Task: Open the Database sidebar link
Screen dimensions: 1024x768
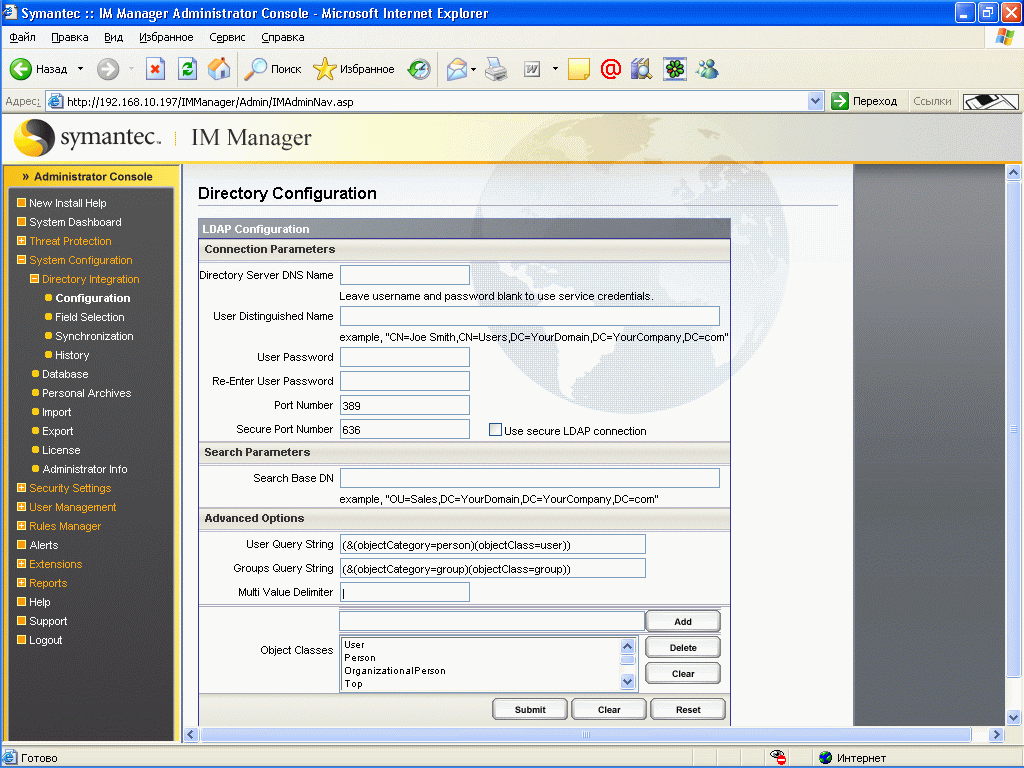Action: [x=65, y=374]
